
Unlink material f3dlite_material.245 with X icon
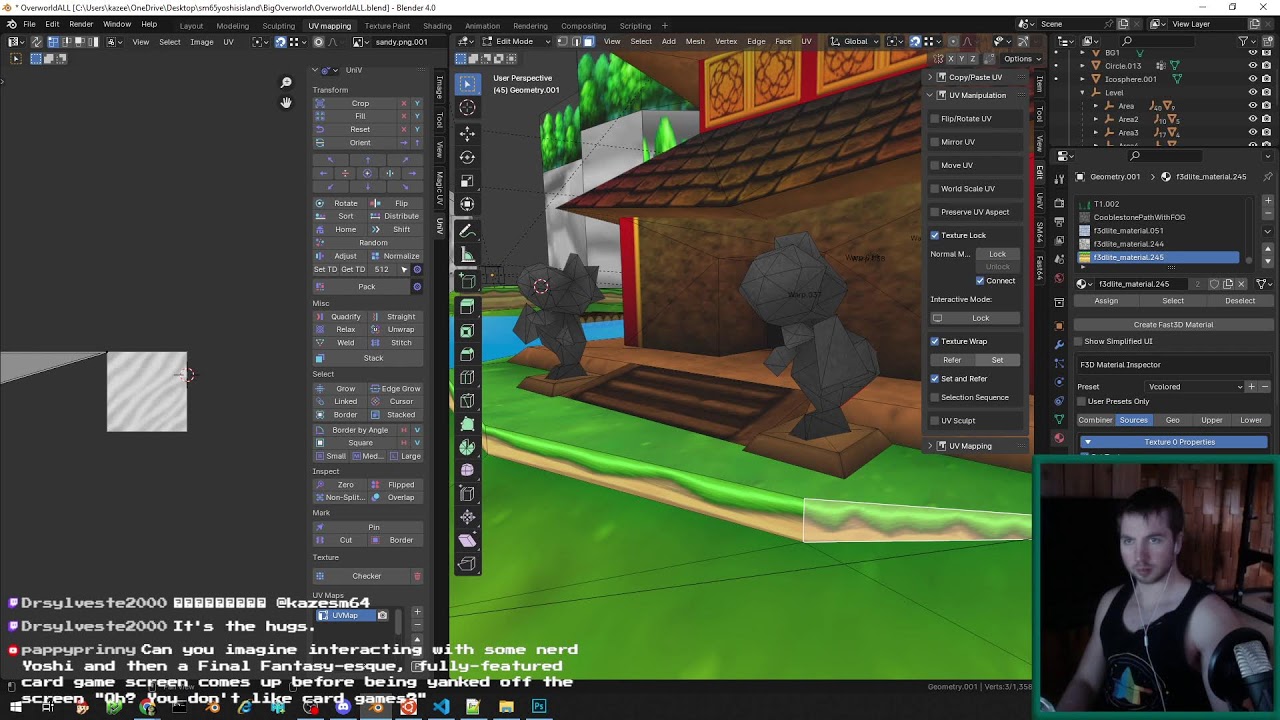(1242, 284)
